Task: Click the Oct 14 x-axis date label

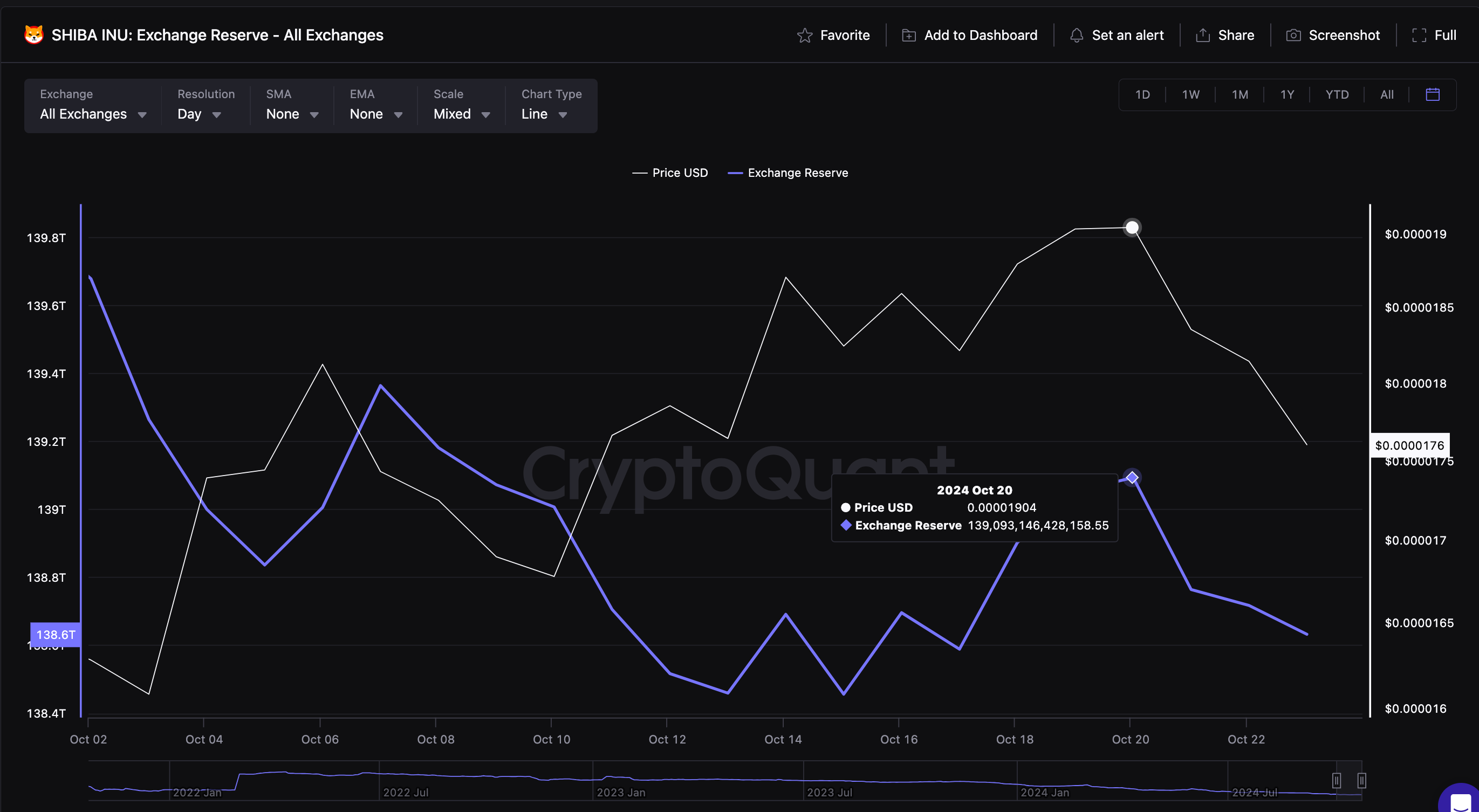Action: [783, 739]
